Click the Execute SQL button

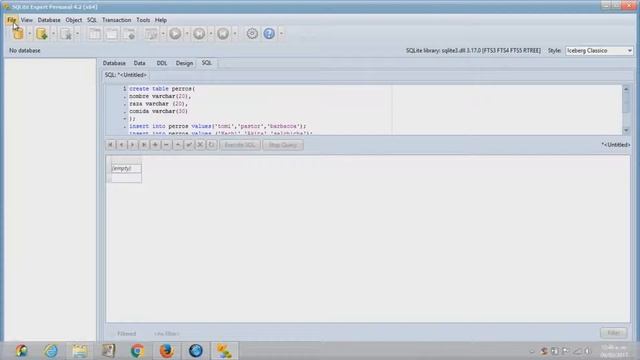pos(240,145)
